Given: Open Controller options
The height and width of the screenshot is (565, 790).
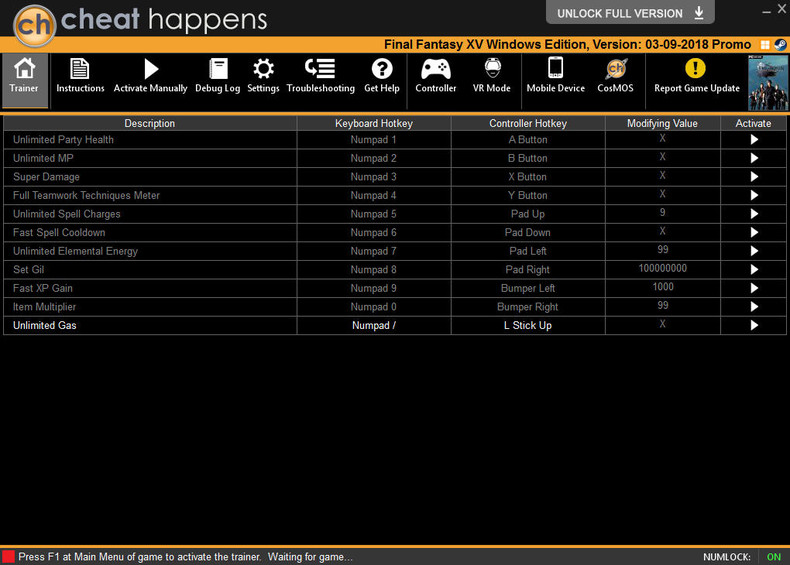Looking at the screenshot, I should pos(436,76).
